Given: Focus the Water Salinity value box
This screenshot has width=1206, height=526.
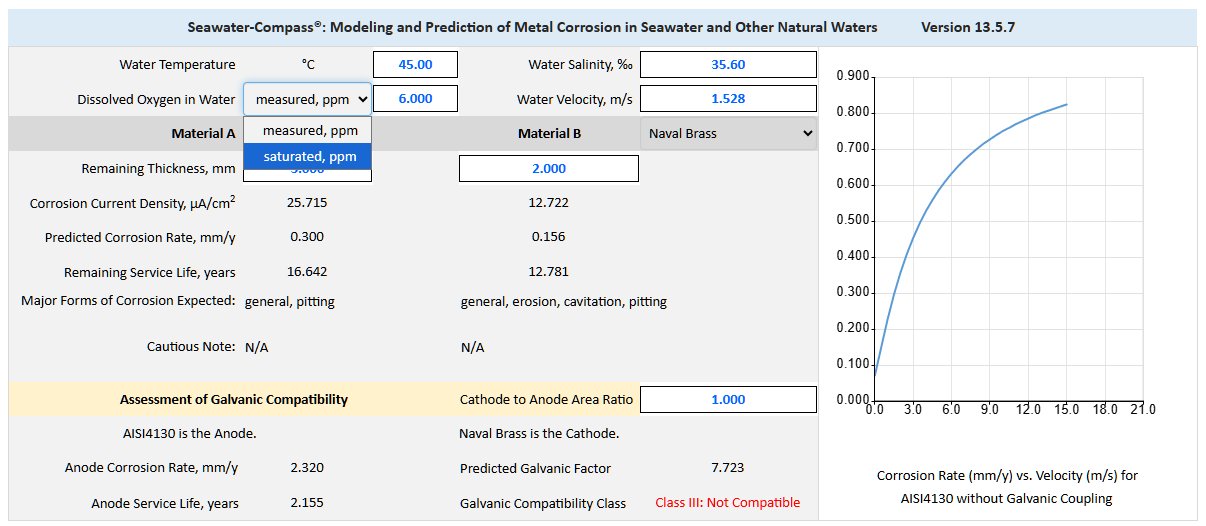Looking at the screenshot, I should (728, 65).
